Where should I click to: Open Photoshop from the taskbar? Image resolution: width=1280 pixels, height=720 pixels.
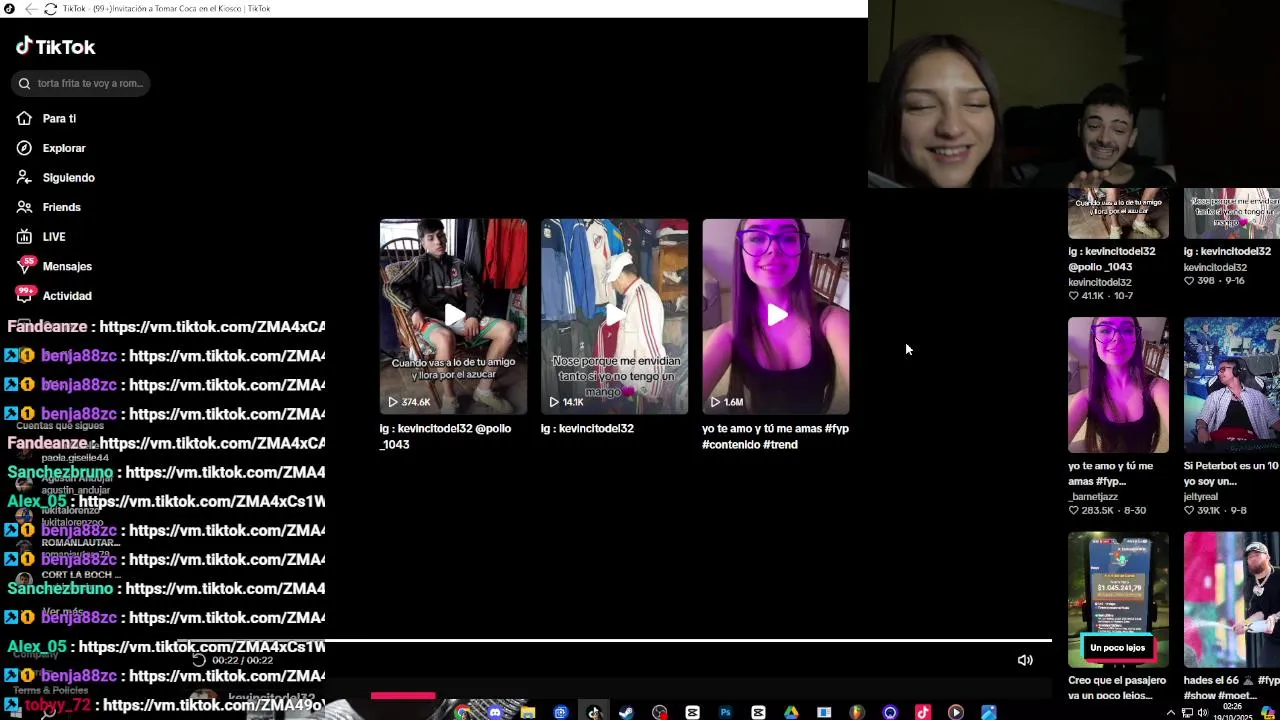click(x=725, y=712)
